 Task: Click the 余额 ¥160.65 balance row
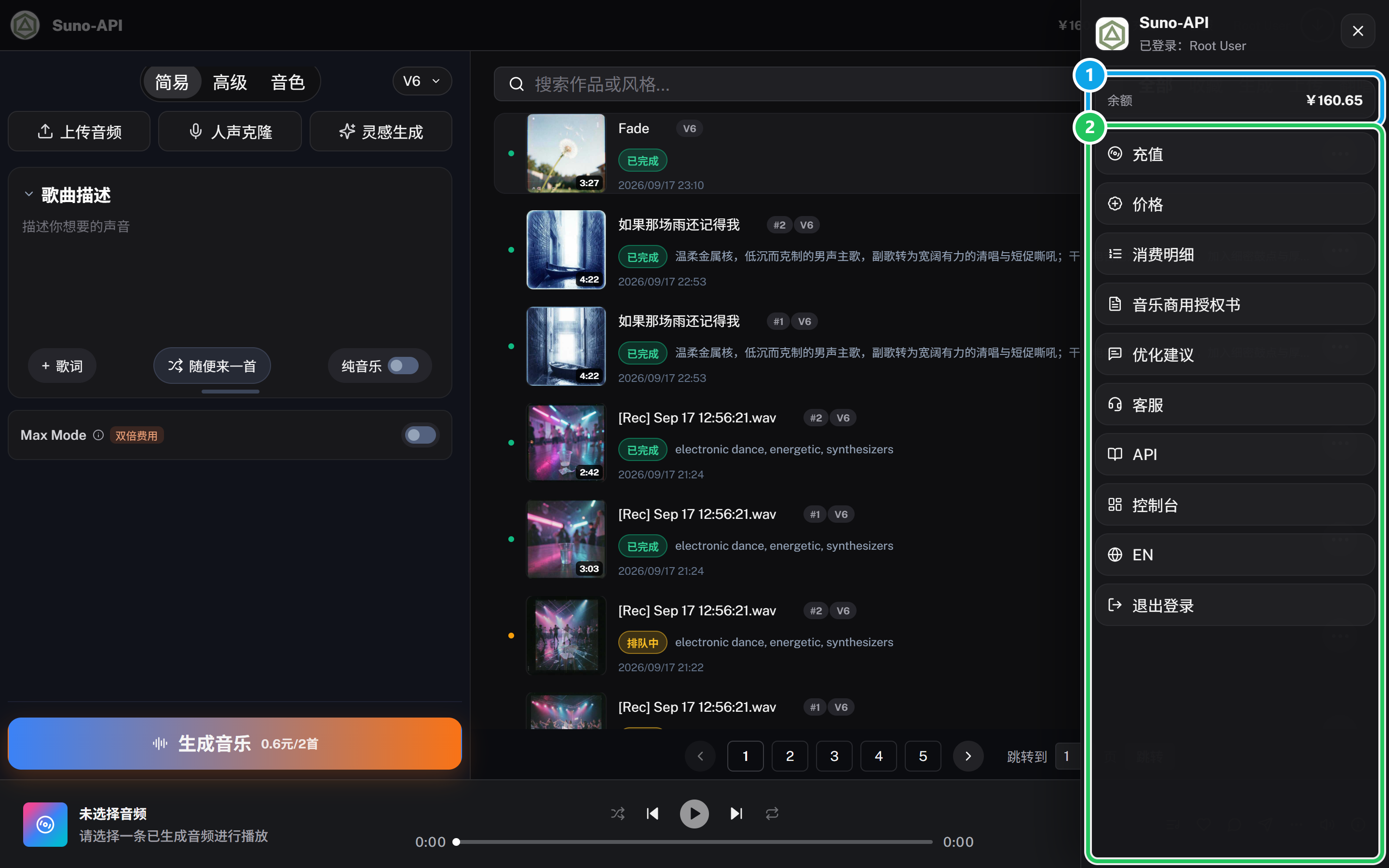coord(1234,100)
